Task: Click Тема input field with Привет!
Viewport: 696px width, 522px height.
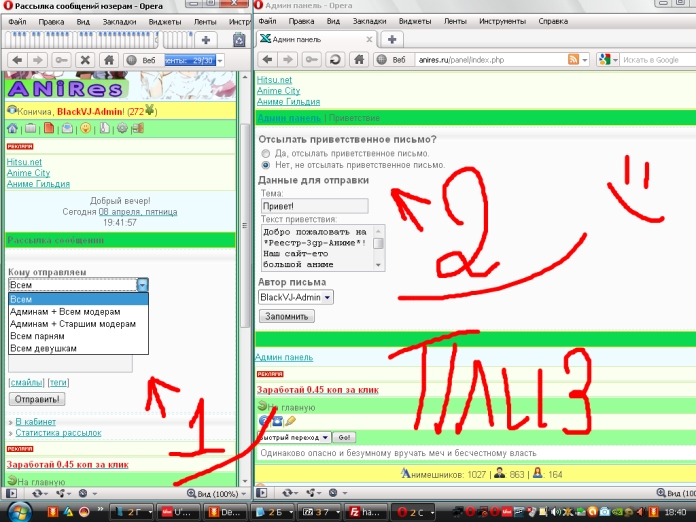Action: point(315,206)
